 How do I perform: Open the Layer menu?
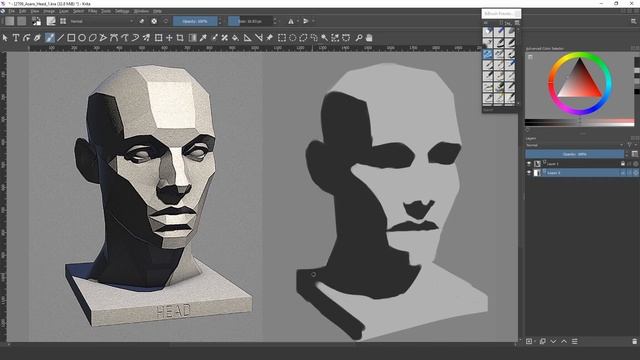[x=64, y=11]
